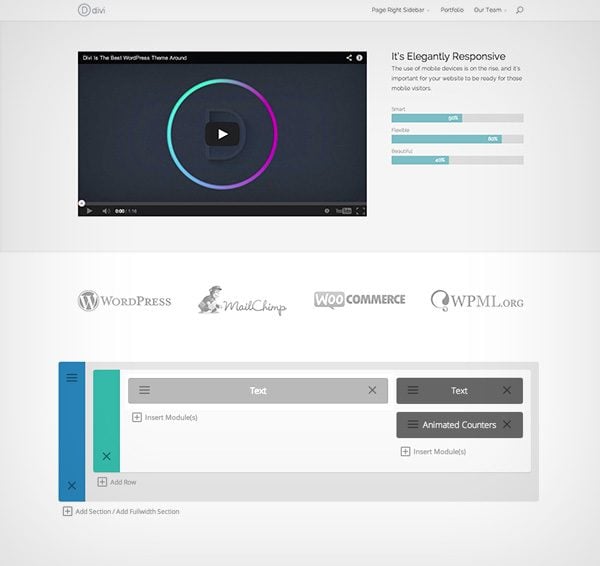Click Add Section / Add Fullwidth Section
This screenshot has height=566, width=600.
tap(121, 511)
